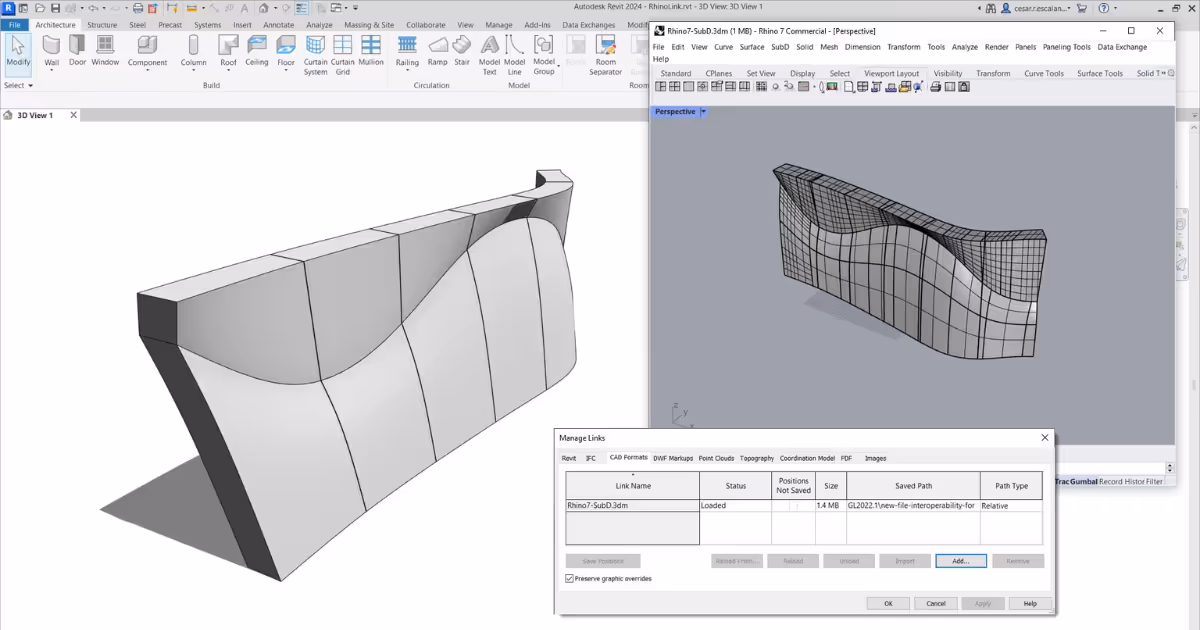Switch to the Massing & Site tab
Screen dimensions: 1200x630
point(369,25)
